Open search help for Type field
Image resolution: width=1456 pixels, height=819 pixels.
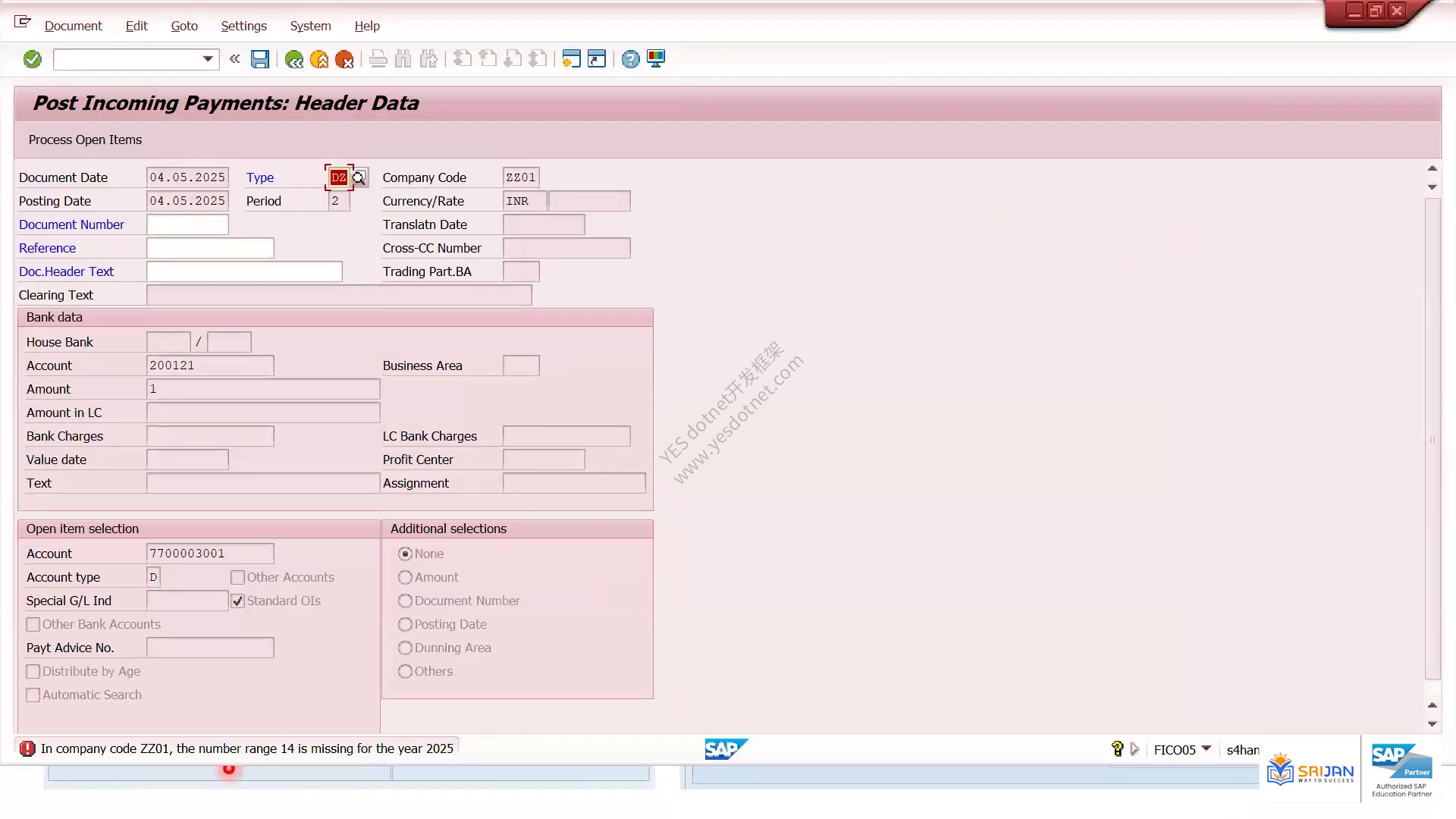pos(359,177)
